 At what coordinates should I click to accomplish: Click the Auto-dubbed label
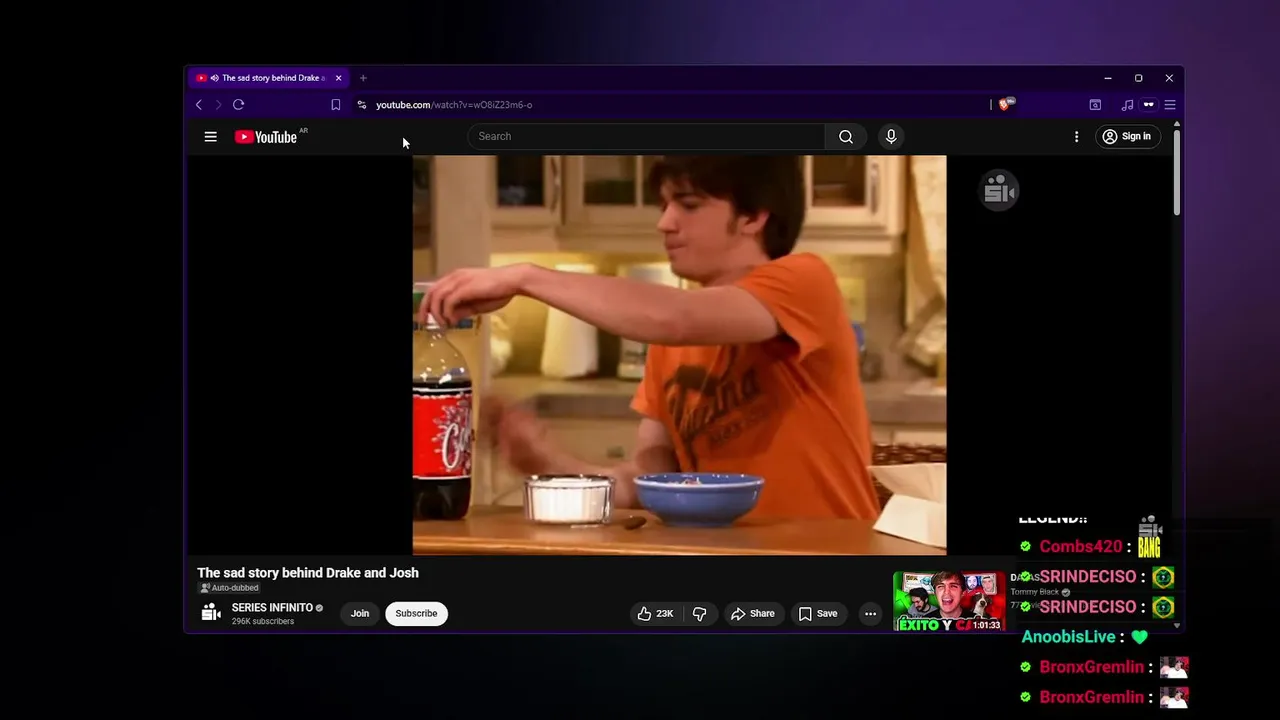point(229,588)
